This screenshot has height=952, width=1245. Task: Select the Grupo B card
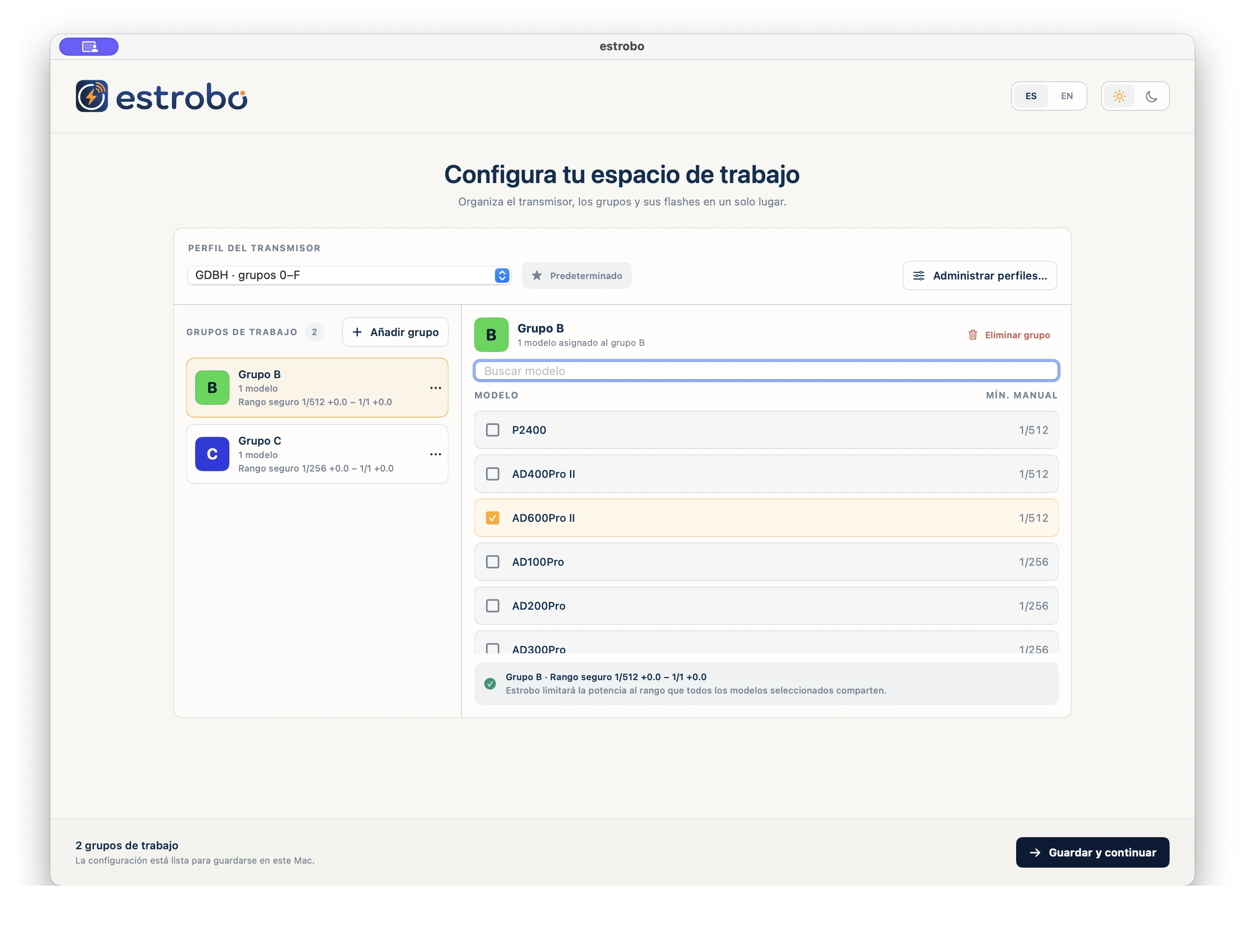click(x=317, y=388)
